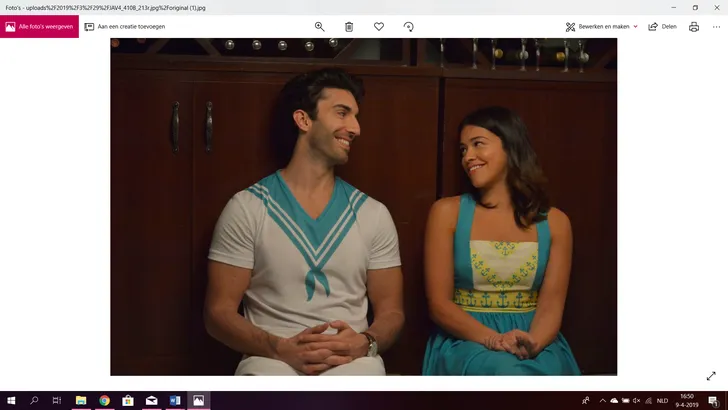The image size is (728, 410).
Task: Close the Foto's window
Action: [x=717, y=7]
